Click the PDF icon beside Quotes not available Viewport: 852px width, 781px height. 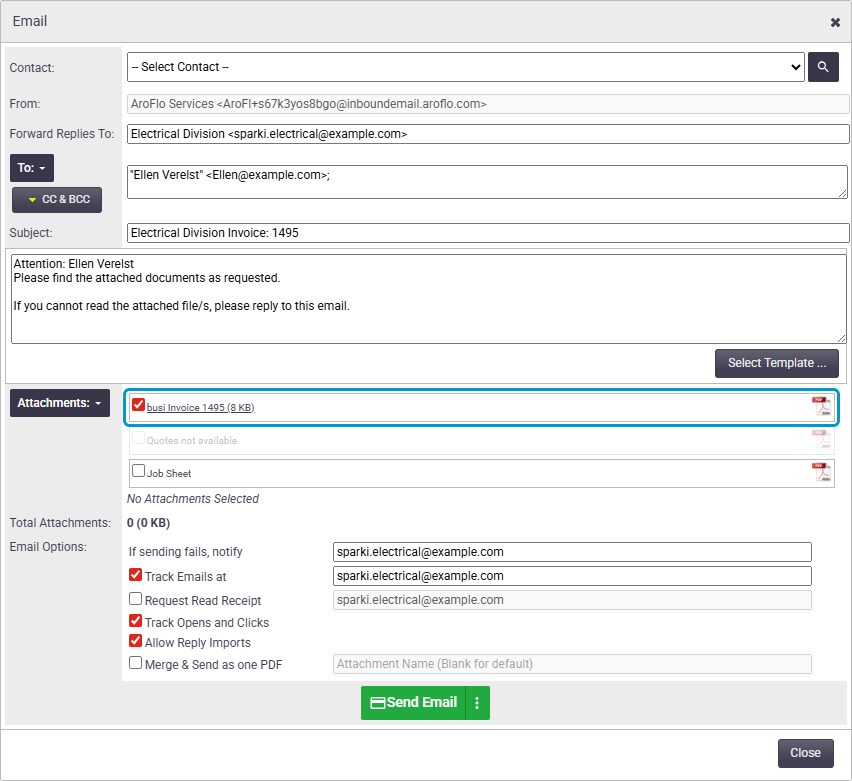pos(822,439)
